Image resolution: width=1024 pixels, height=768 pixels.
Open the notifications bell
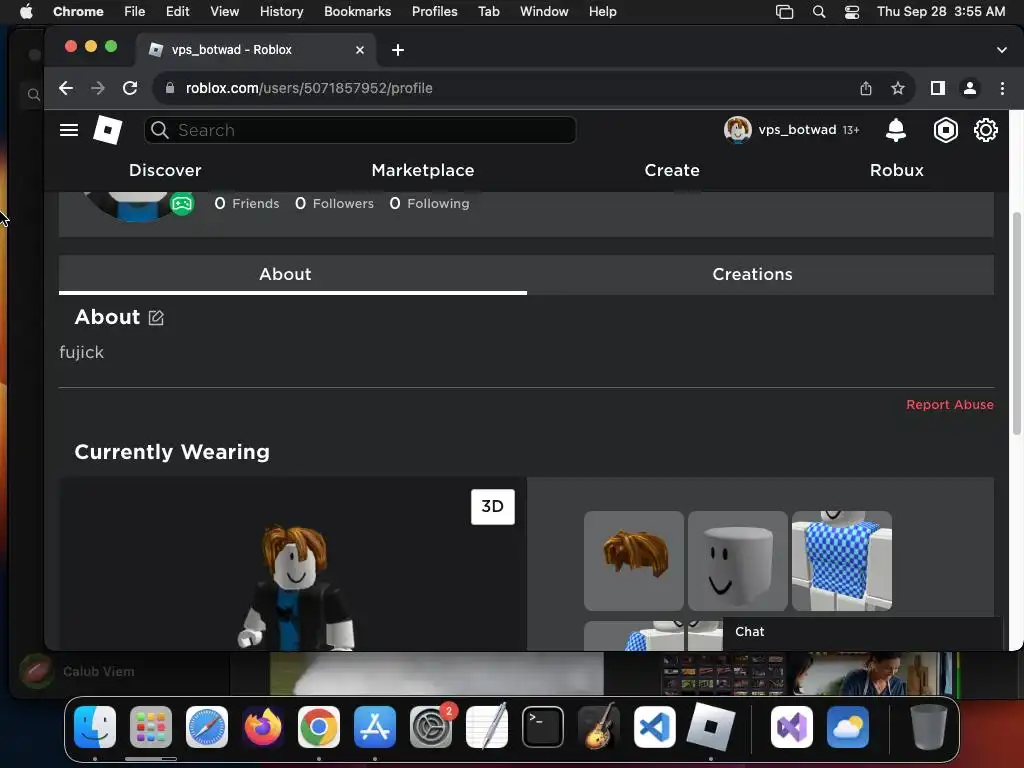point(895,130)
